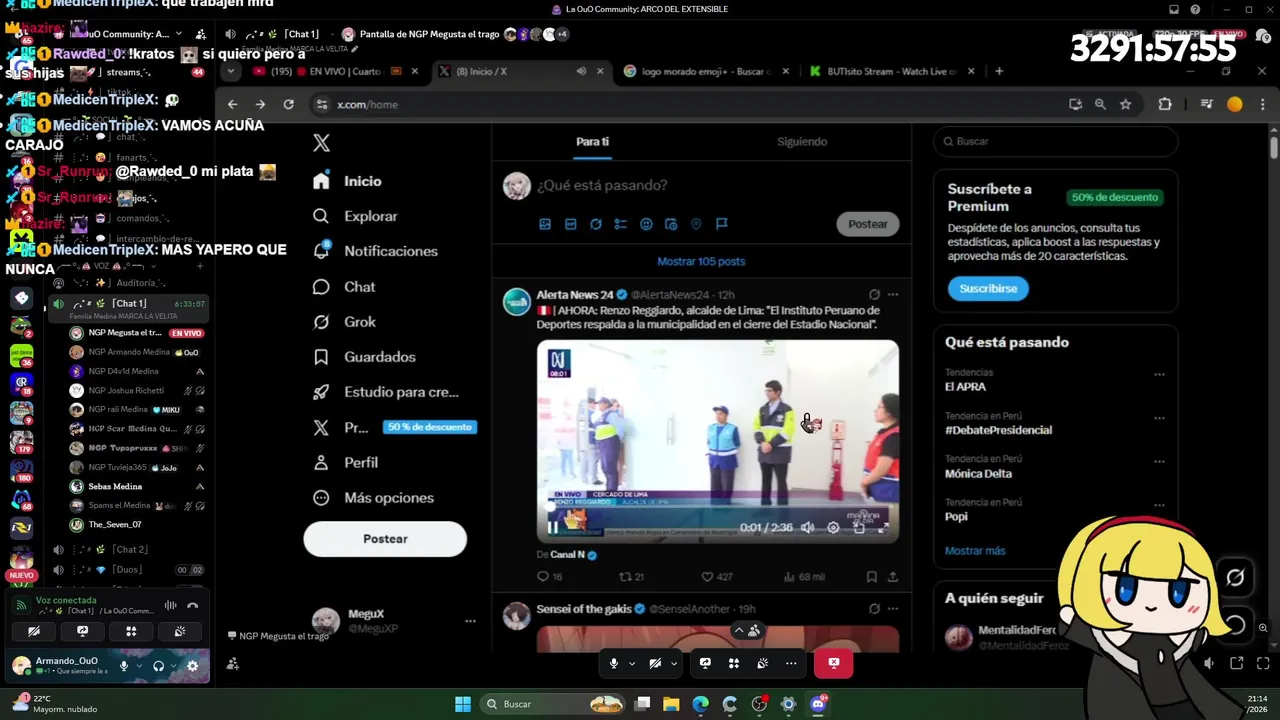Enter fullscreen on the Canal N video

[x=883, y=527]
